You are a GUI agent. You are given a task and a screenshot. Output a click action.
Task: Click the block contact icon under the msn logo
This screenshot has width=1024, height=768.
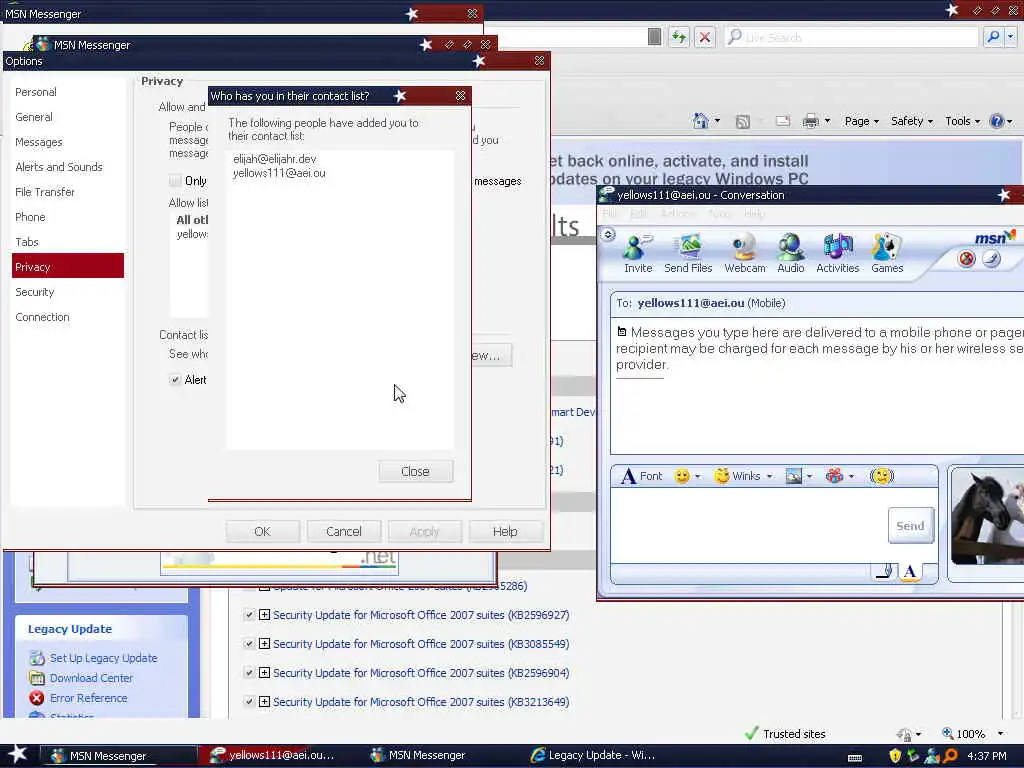967,259
